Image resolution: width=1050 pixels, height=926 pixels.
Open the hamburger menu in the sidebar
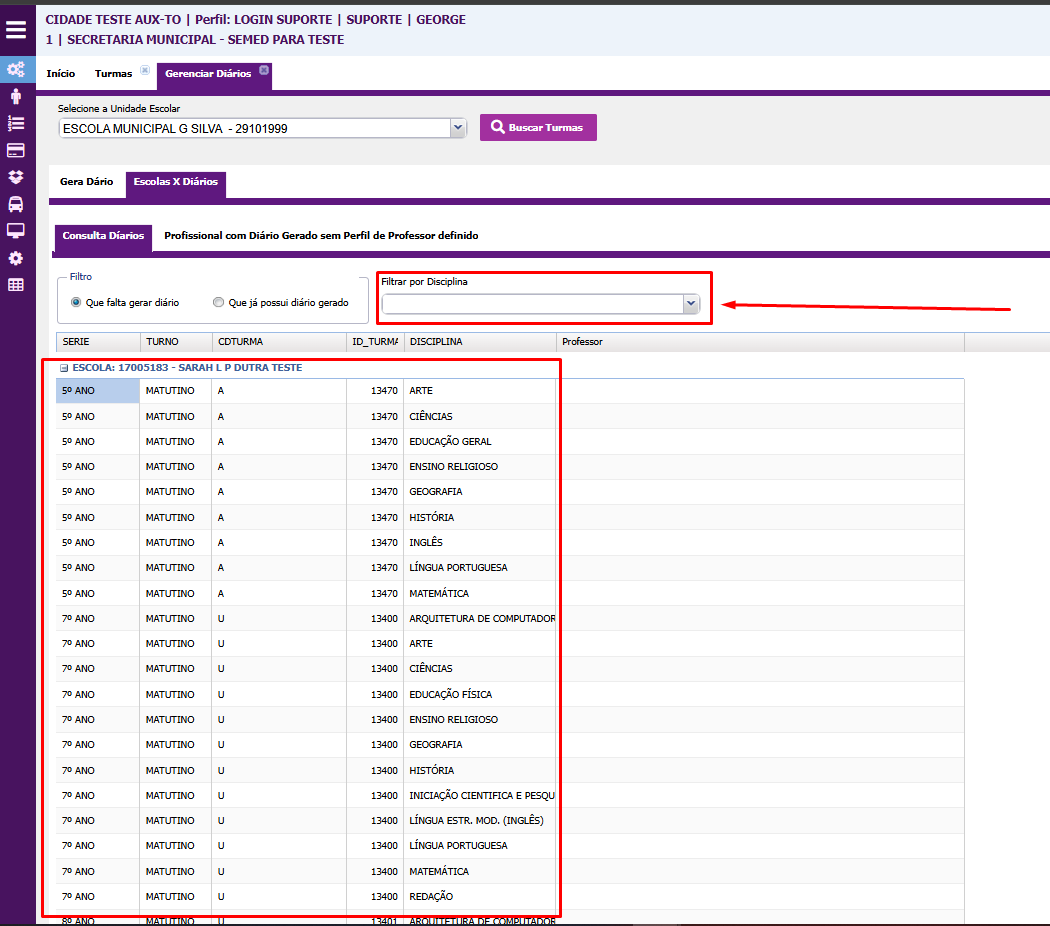(16, 30)
